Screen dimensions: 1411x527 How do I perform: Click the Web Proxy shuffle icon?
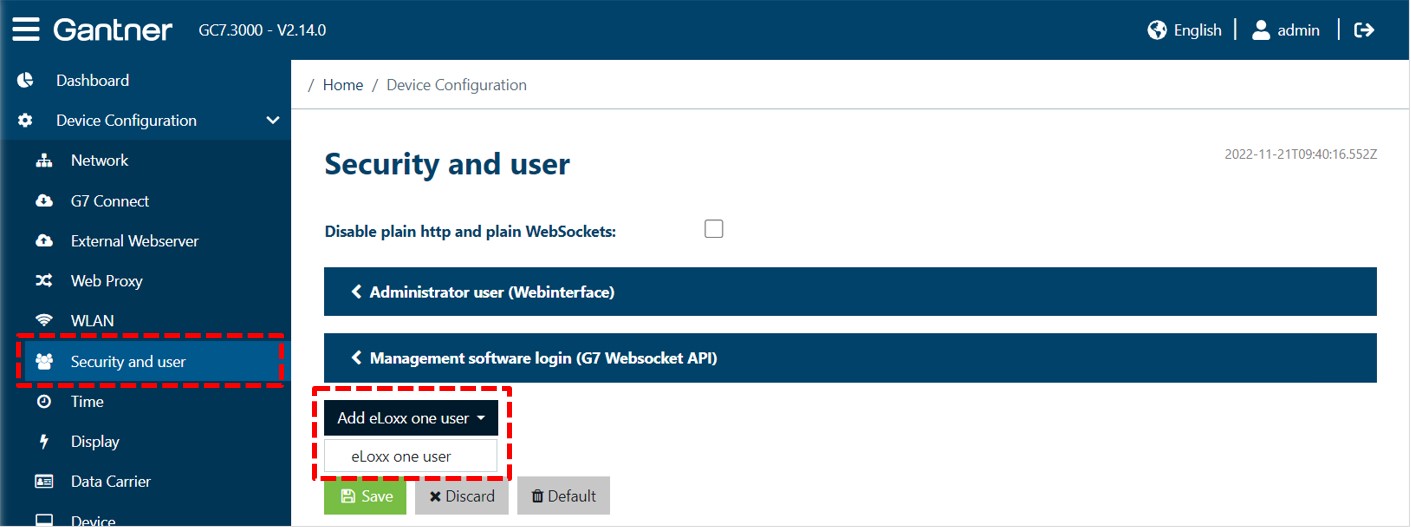[44, 281]
